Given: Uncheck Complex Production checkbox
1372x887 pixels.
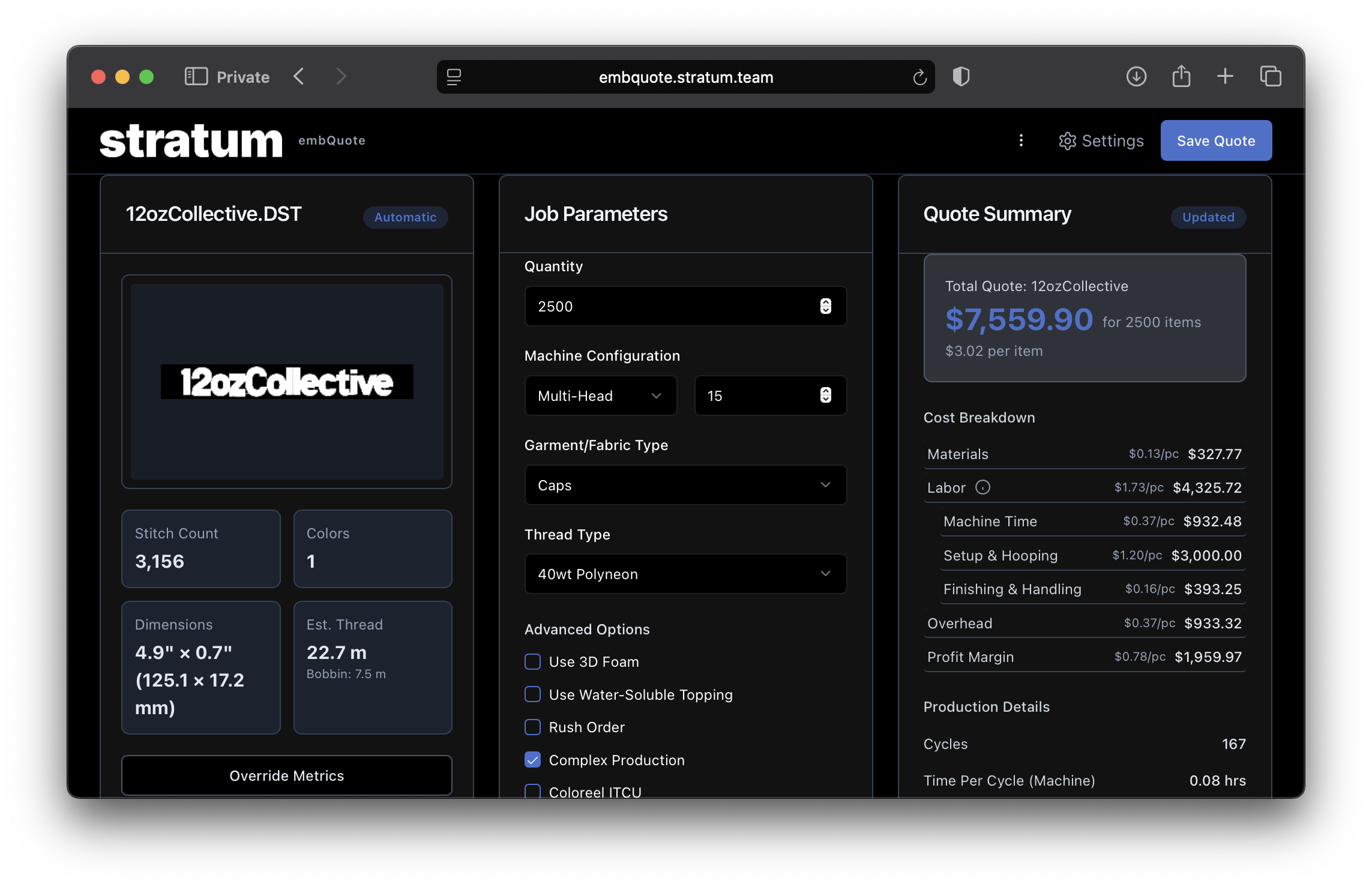Looking at the screenshot, I should pos(533,760).
